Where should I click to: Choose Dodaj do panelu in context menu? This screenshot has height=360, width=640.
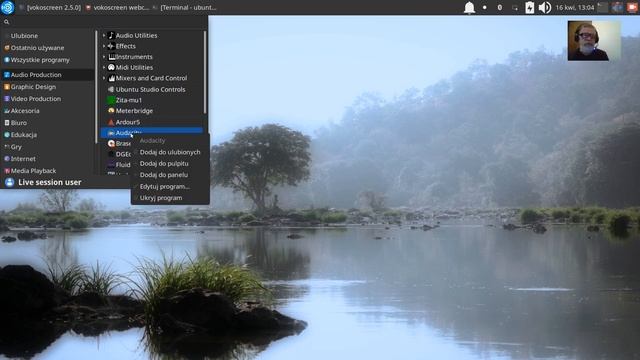170,175
